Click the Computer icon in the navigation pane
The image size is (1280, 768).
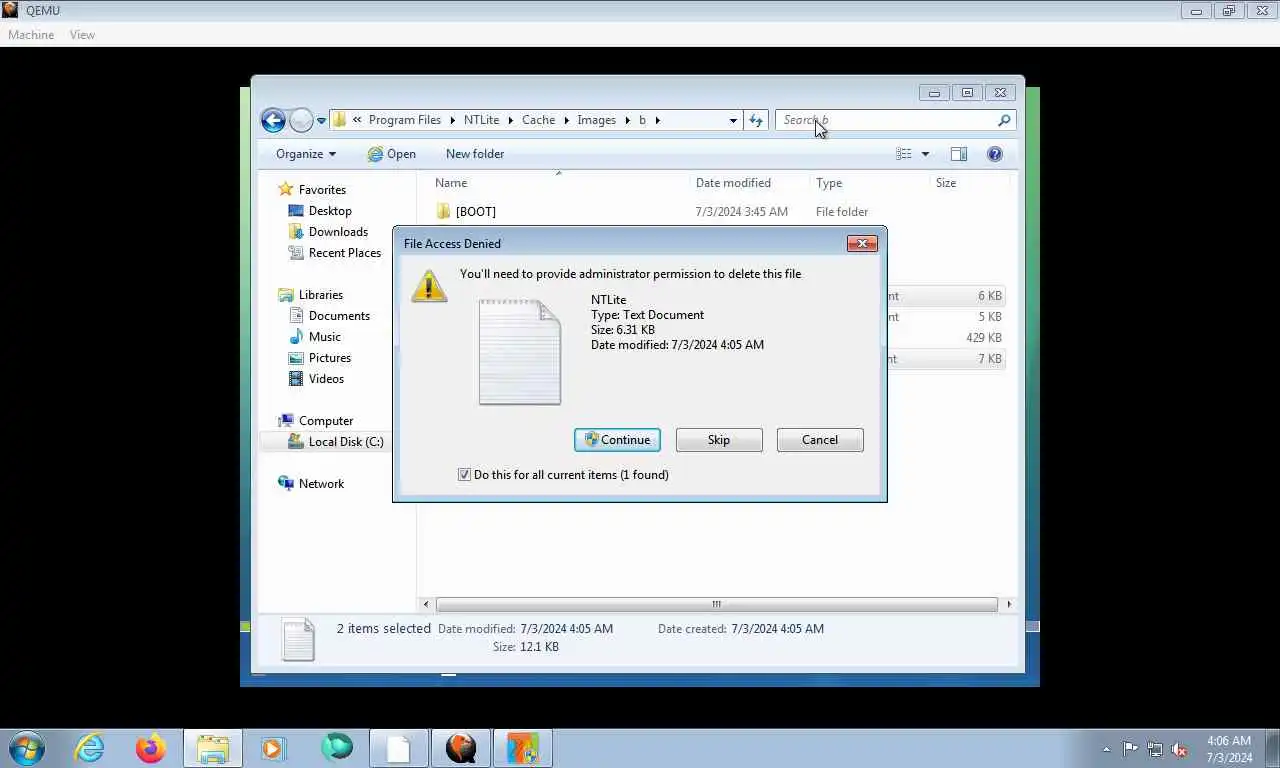[286, 421]
